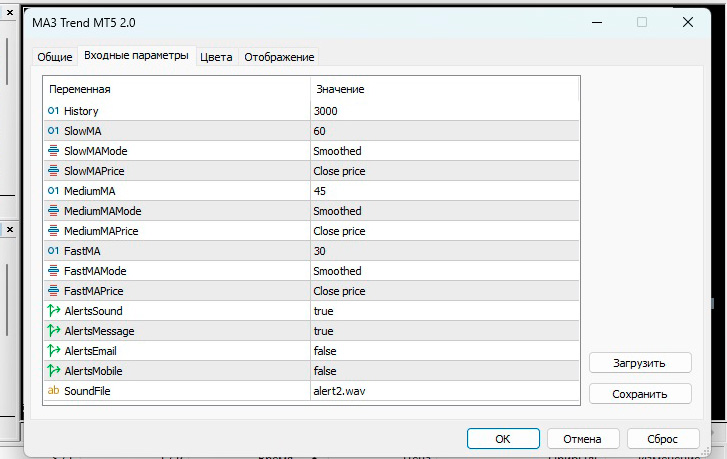Open the Отображение tab

[x=279, y=57]
